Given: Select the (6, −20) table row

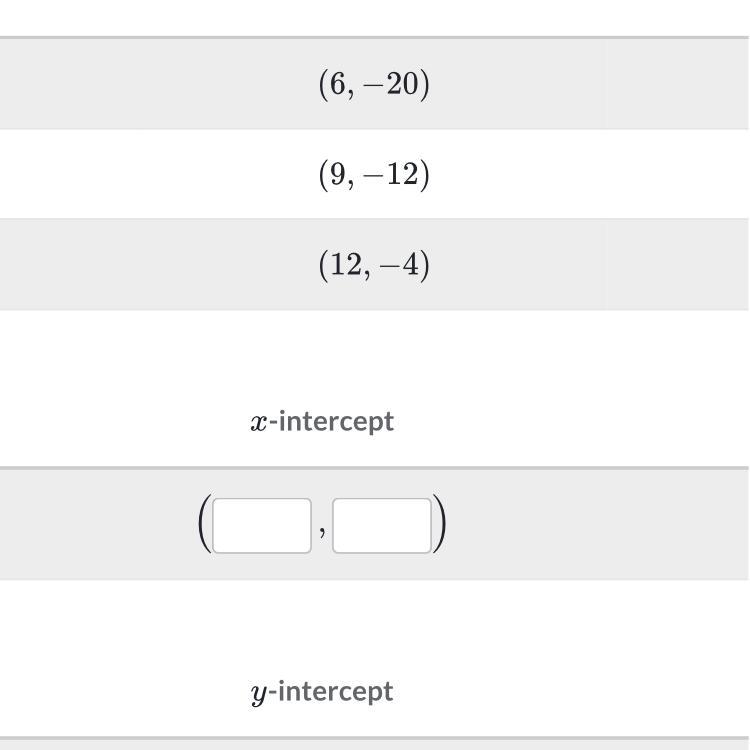Looking at the screenshot, I should 374,85.
